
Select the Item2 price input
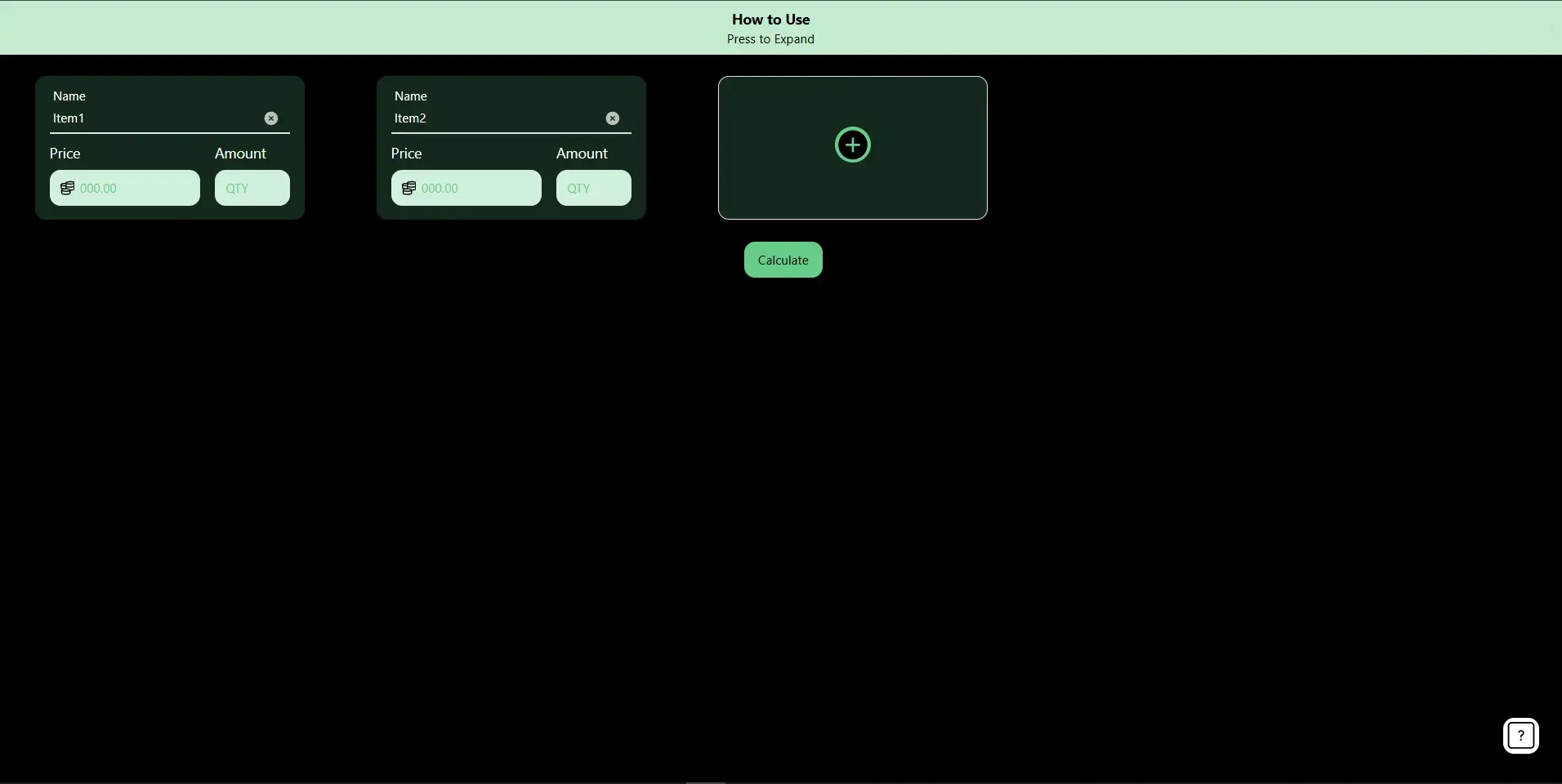[x=476, y=189]
